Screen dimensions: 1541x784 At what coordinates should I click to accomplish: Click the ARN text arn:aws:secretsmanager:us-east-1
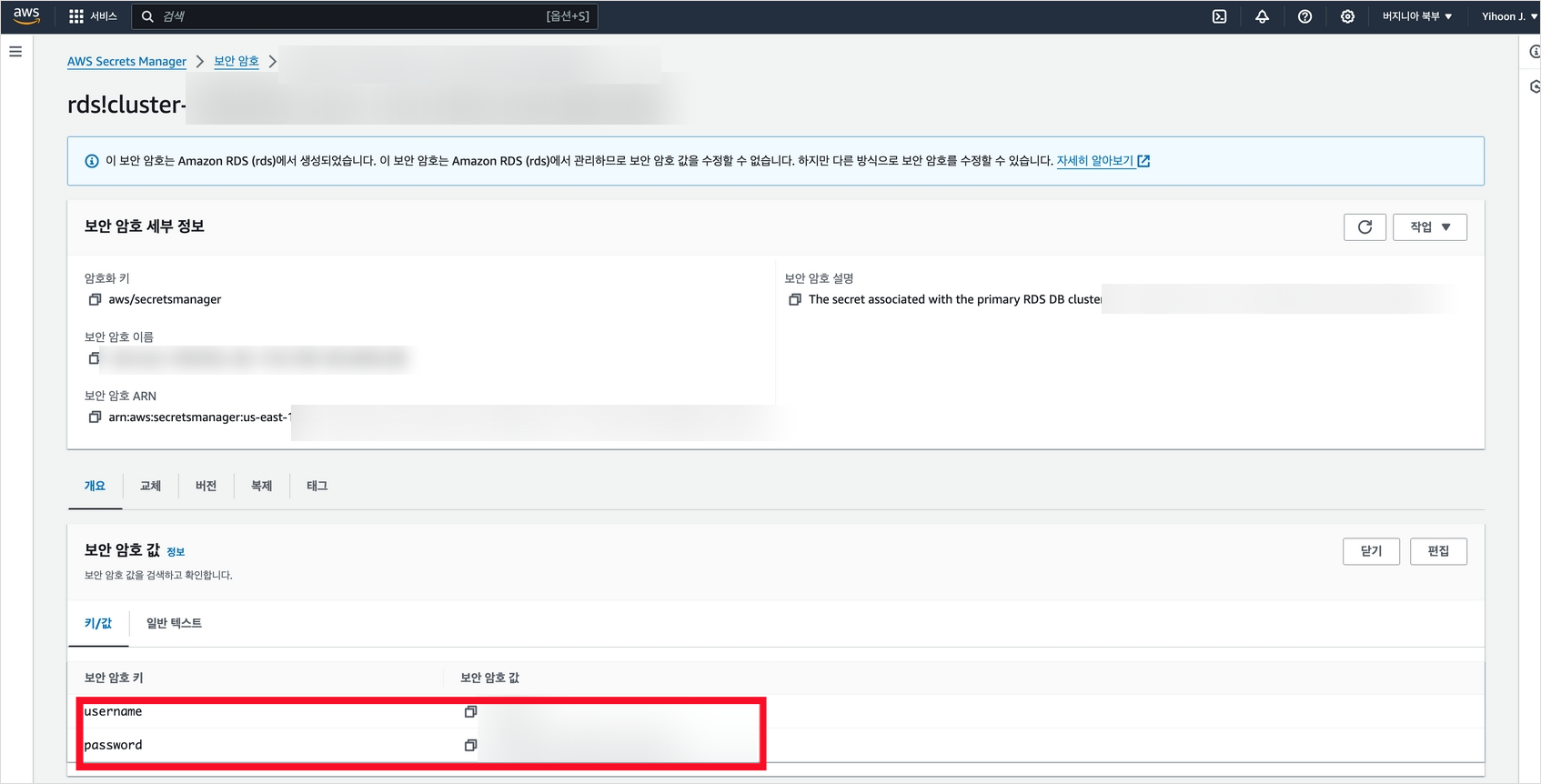point(200,417)
